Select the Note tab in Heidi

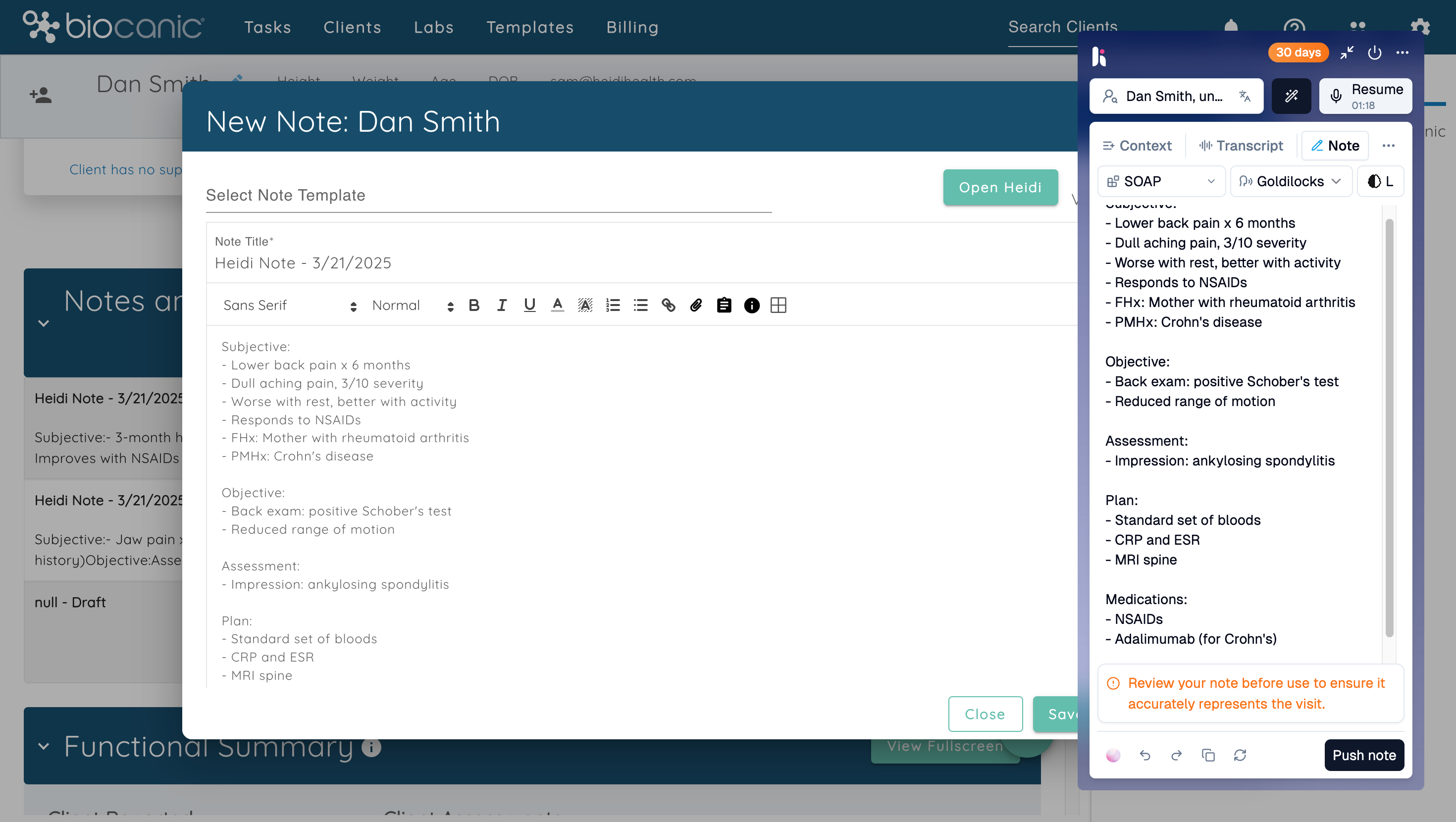point(1335,146)
